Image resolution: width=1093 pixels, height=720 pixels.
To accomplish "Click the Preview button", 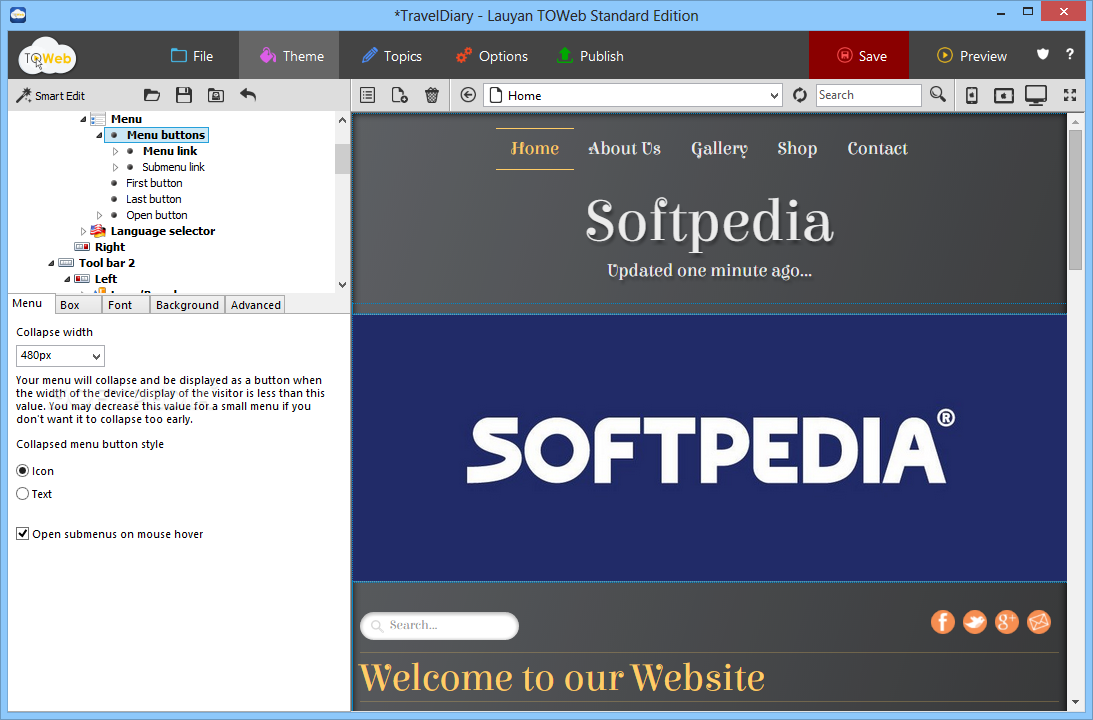I will click(972, 56).
